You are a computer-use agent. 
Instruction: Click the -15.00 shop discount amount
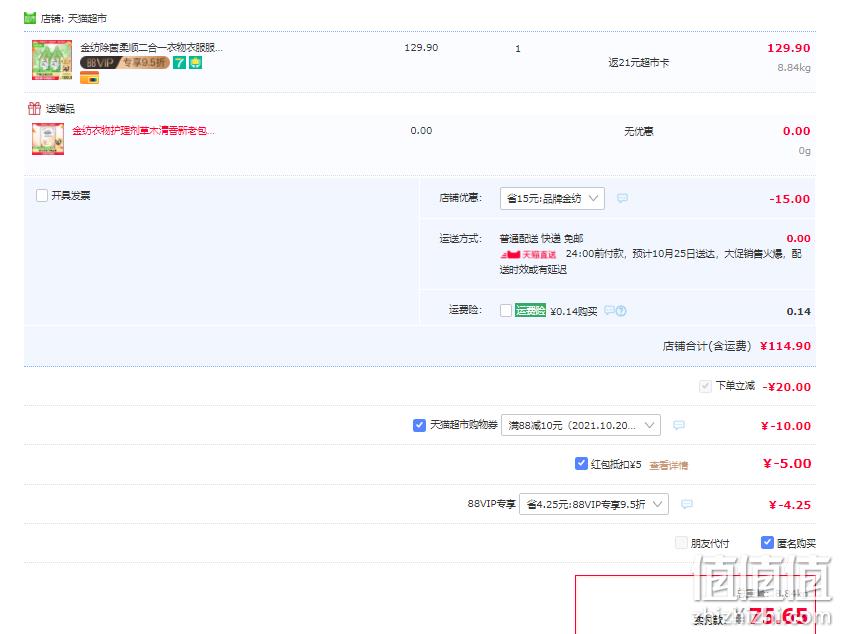[790, 199]
